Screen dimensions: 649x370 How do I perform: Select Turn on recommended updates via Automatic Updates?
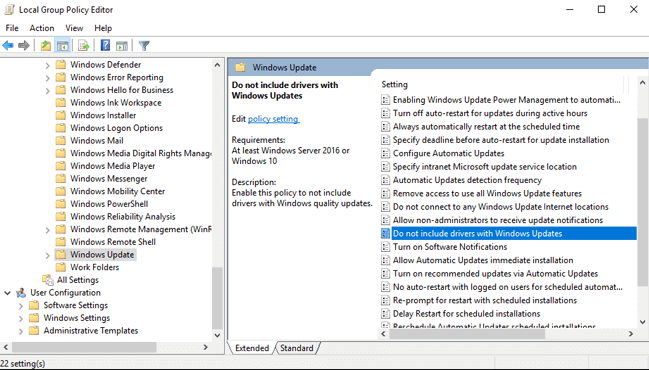coord(495,274)
